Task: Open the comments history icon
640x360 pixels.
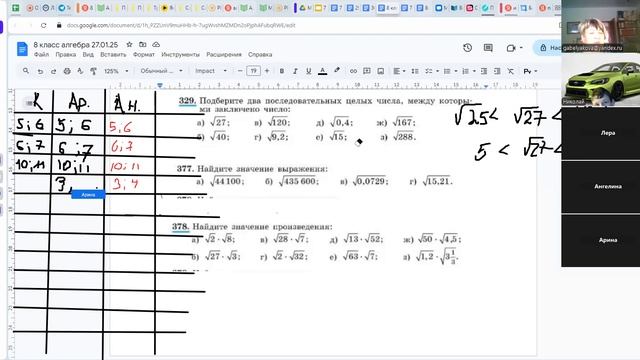Action: click(x=488, y=48)
